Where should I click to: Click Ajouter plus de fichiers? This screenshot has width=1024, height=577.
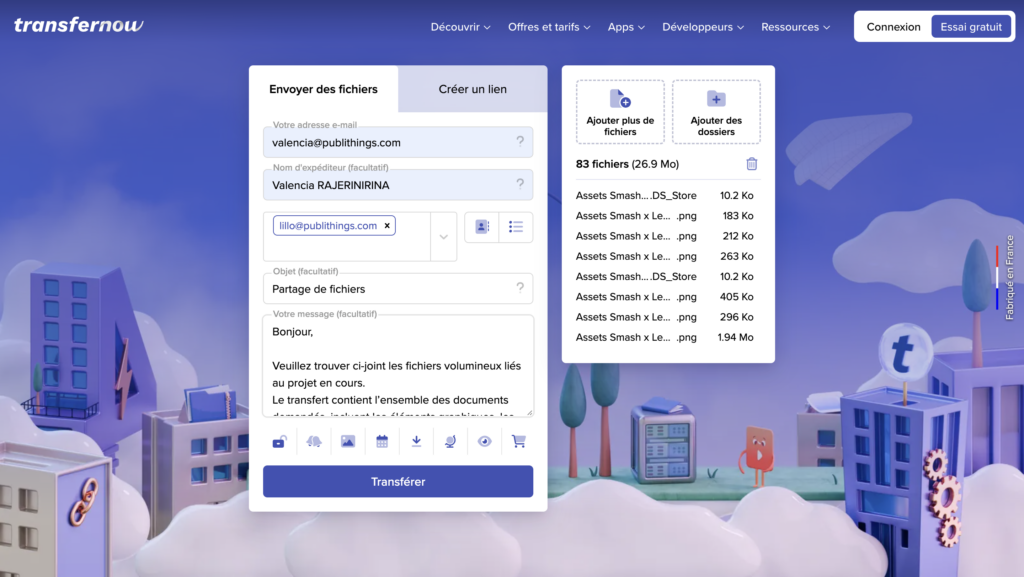tap(620, 112)
